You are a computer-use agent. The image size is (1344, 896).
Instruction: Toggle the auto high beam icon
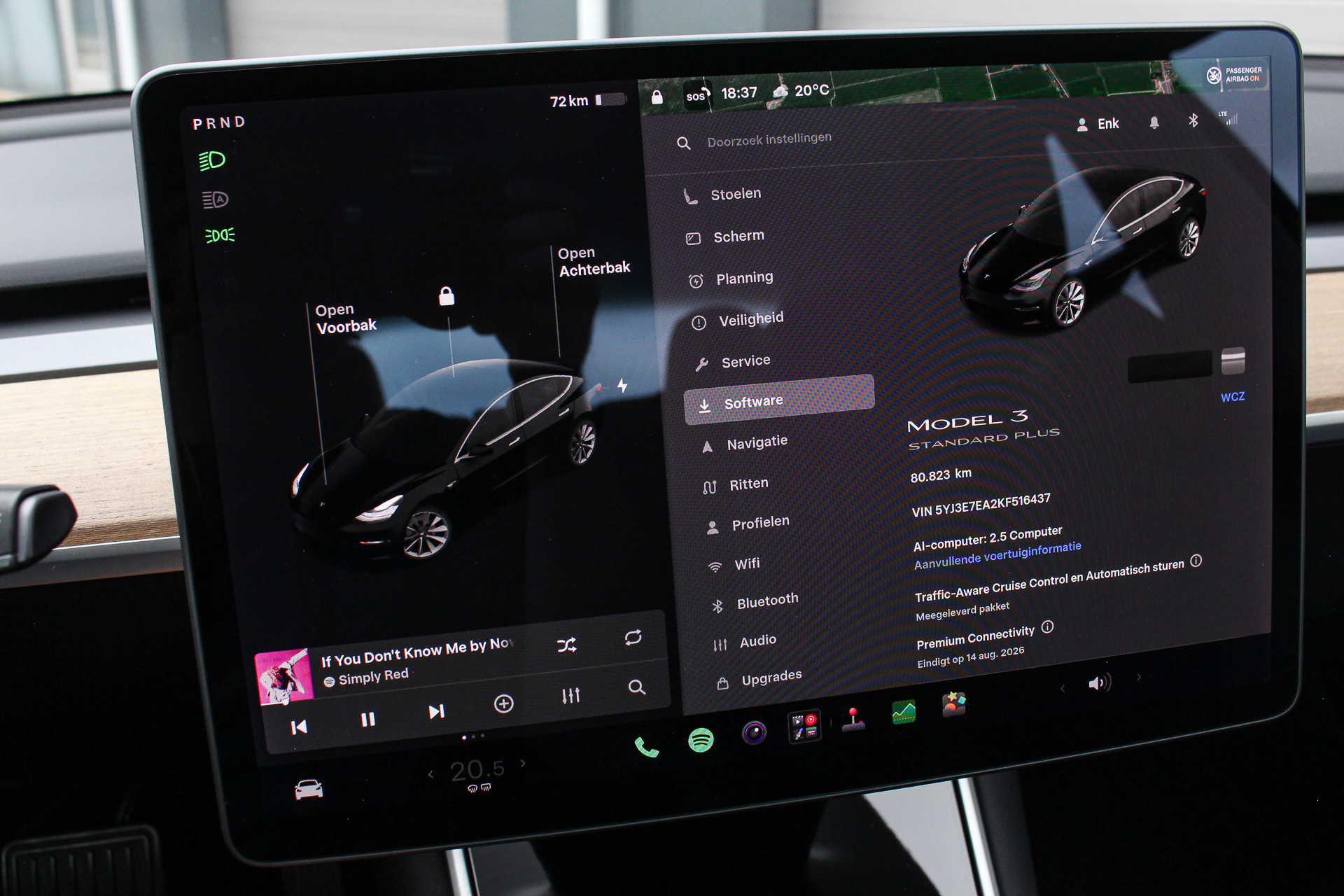point(216,200)
